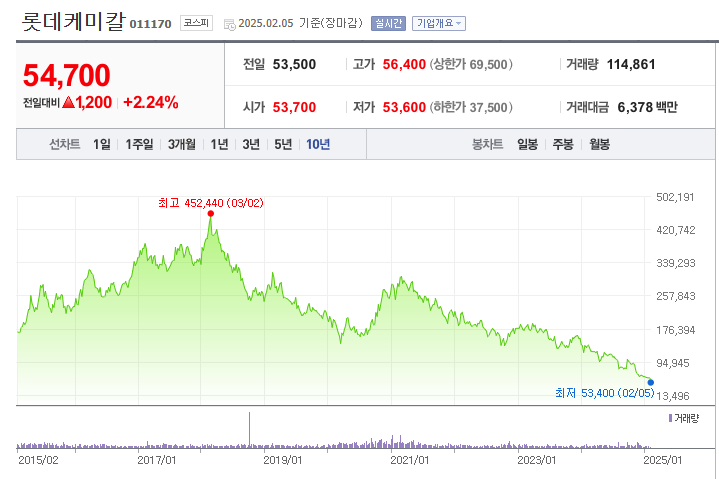Image resolution: width=719 pixels, height=479 pixels.
Task: Click the 최저 53,400 (02/05) label
Action: click(x=604, y=393)
